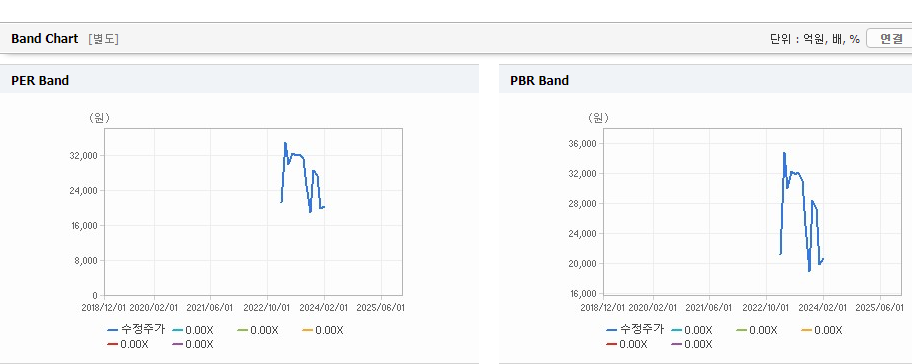Toggle teal 0.00X legend in PBR Band
Screen dimensions: 912x364
[692, 330]
